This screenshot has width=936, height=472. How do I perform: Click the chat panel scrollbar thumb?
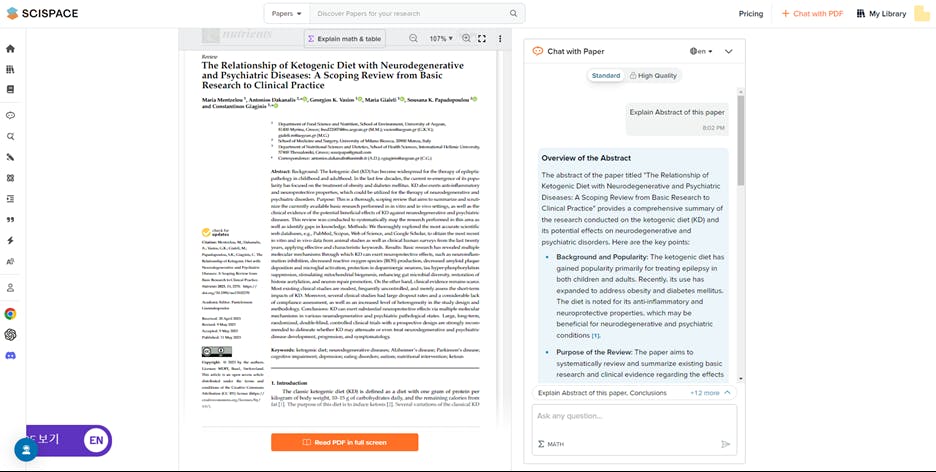(x=741, y=140)
